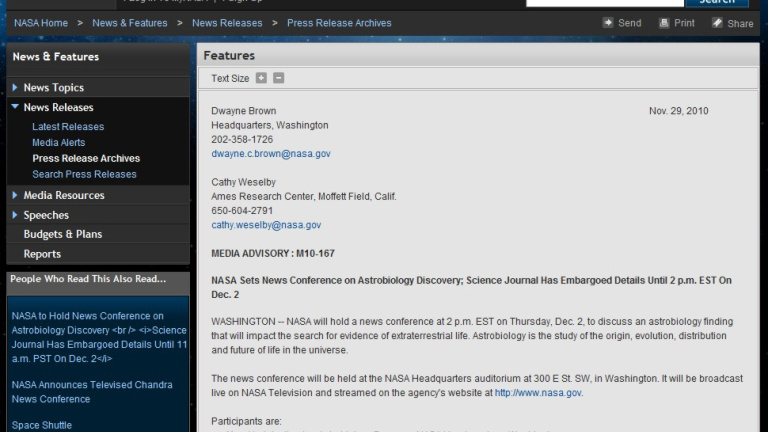This screenshot has height=432, width=768.
Task: Open Latest Releases in sidebar
Action: [x=68, y=127]
